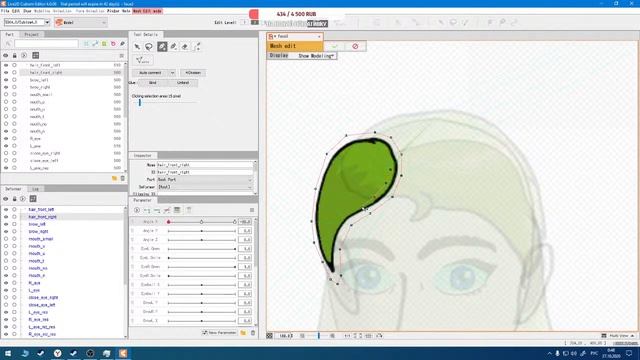Click the parameter list settings icon

click(x=177, y=210)
